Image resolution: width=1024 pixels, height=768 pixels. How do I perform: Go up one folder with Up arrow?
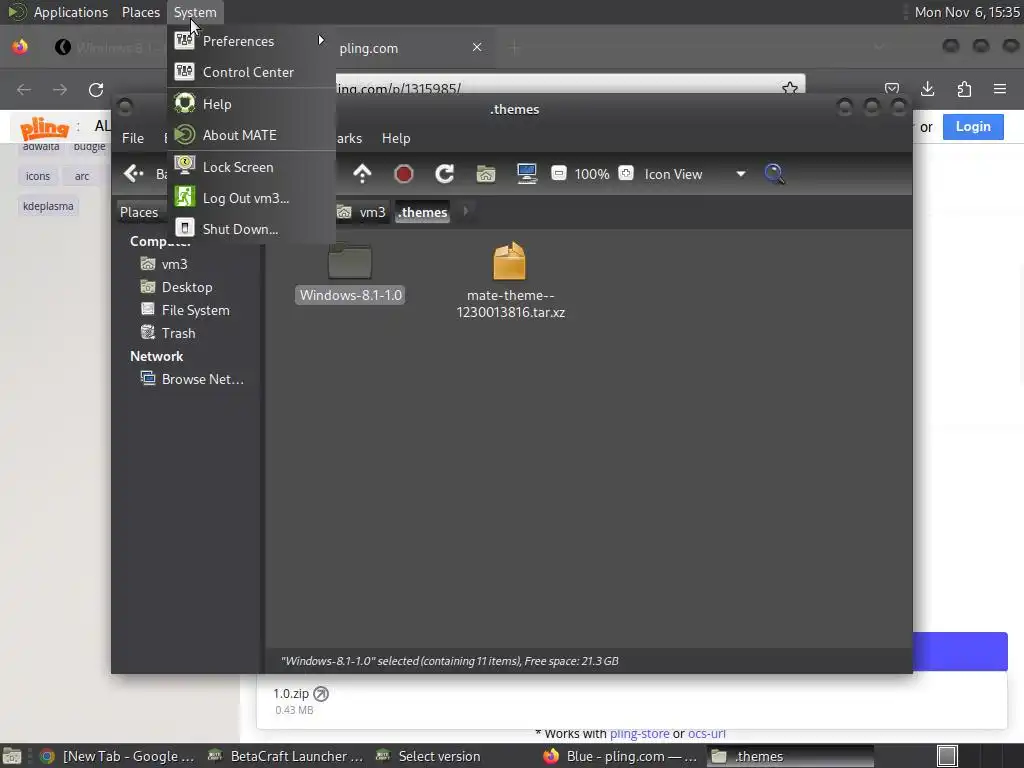[x=362, y=174]
